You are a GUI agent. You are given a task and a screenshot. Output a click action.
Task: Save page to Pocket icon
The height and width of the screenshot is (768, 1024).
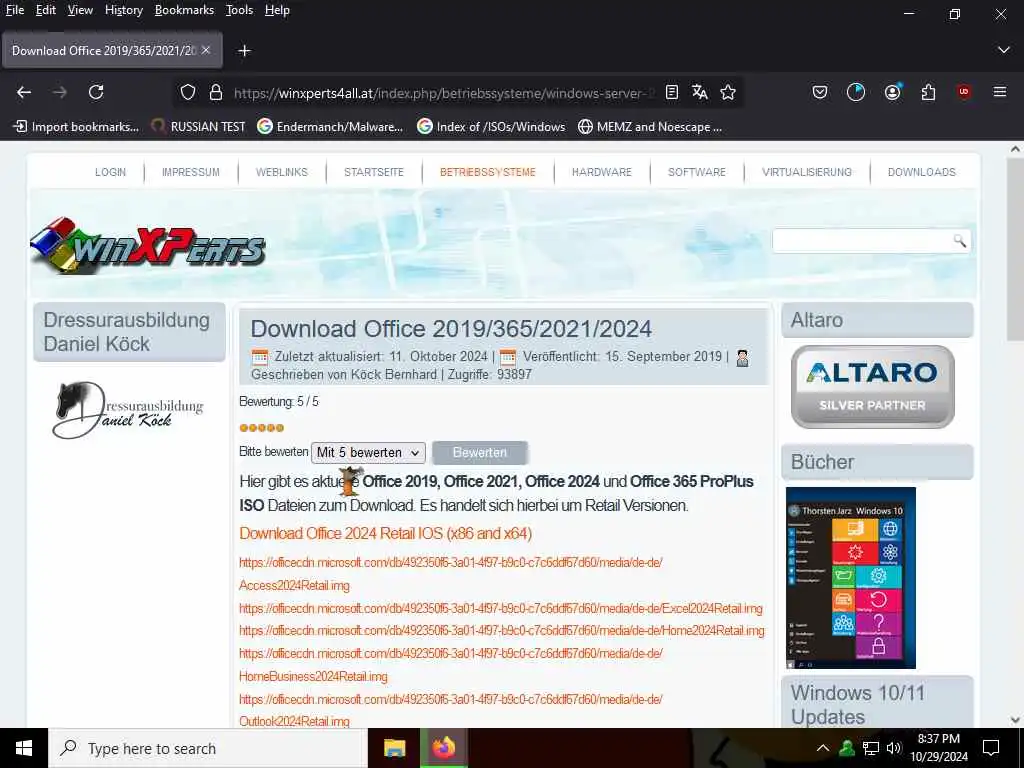point(820,93)
